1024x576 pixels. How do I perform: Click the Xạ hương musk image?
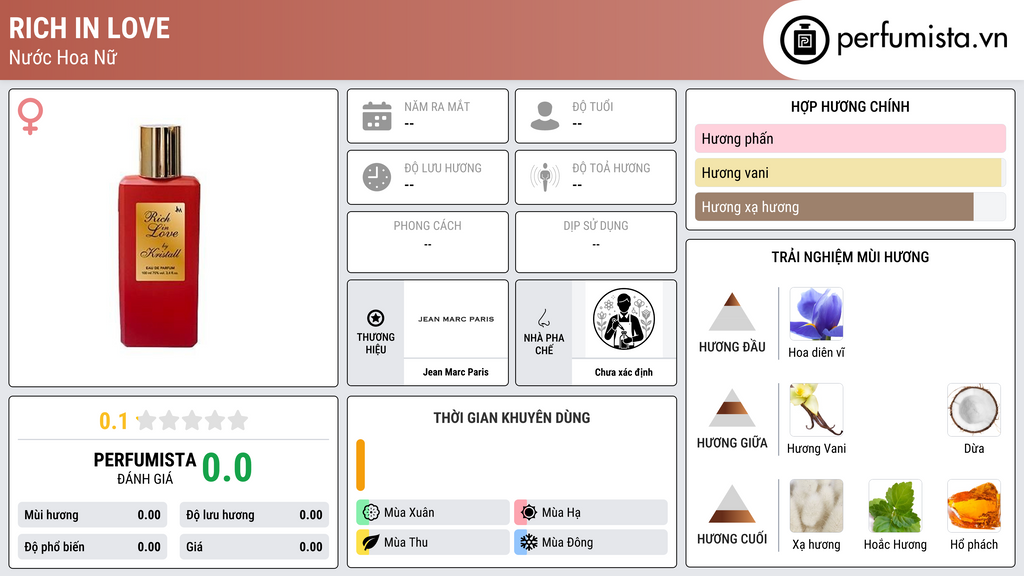[816, 506]
